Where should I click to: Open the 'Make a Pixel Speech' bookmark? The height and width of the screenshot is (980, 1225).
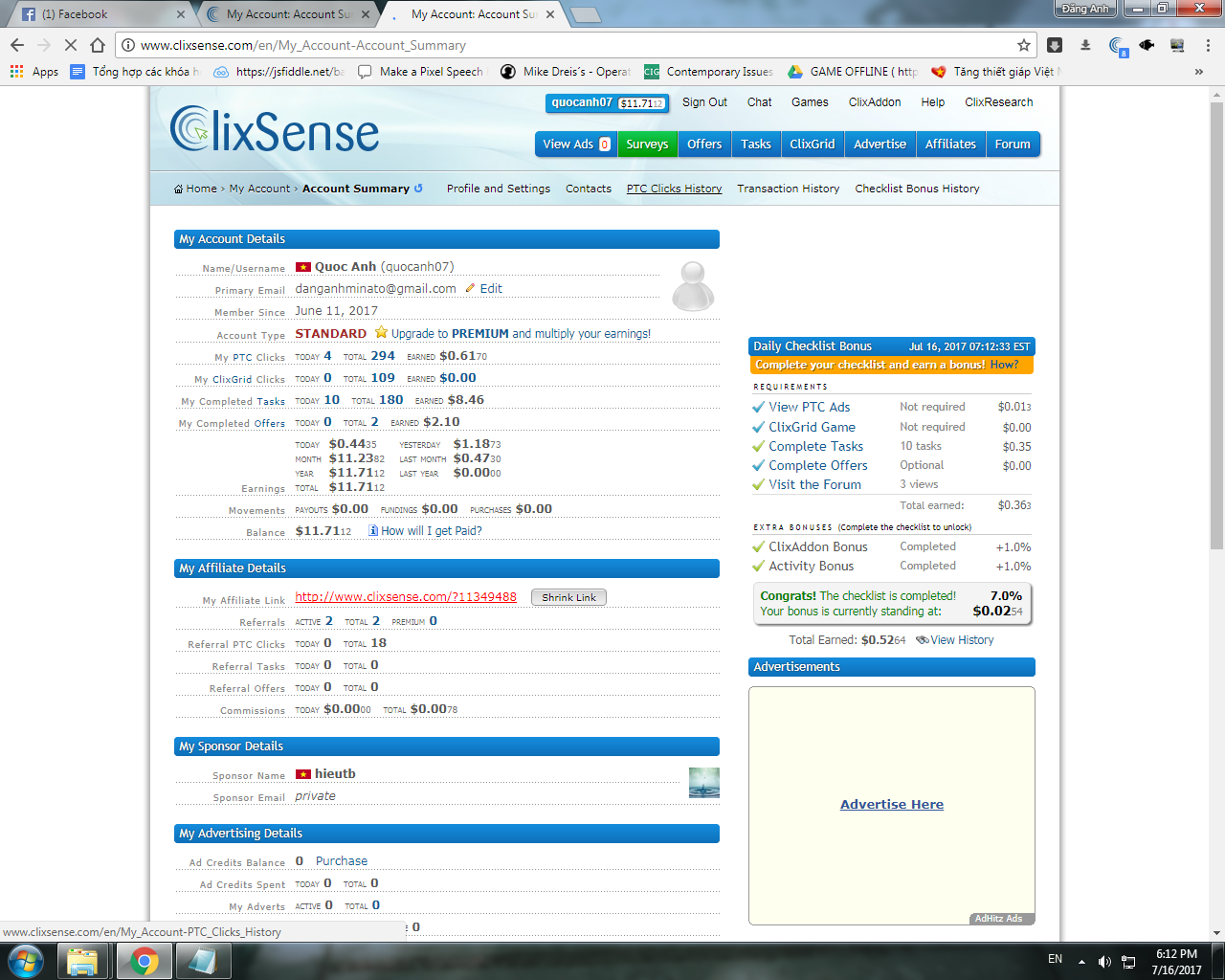point(421,72)
